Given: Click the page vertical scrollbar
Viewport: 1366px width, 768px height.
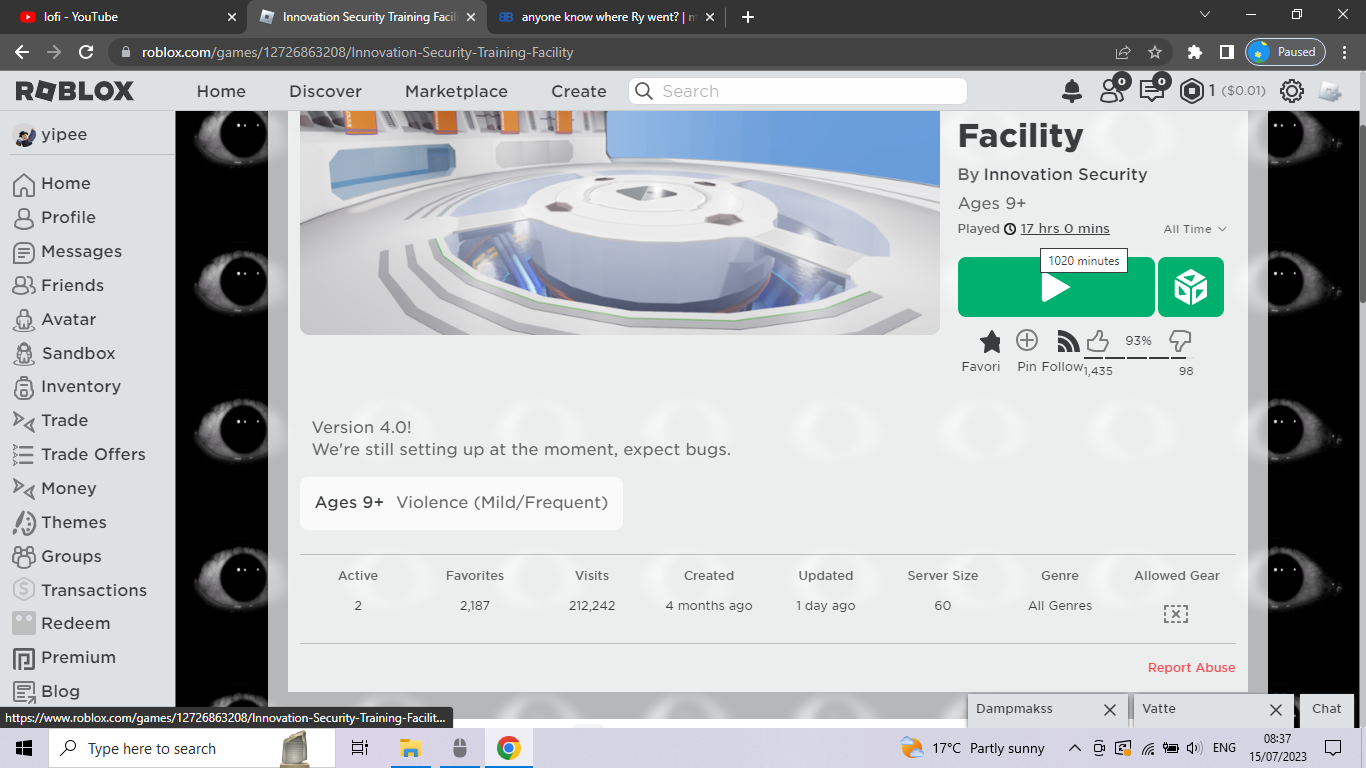Looking at the screenshot, I should coord(1360,213).
